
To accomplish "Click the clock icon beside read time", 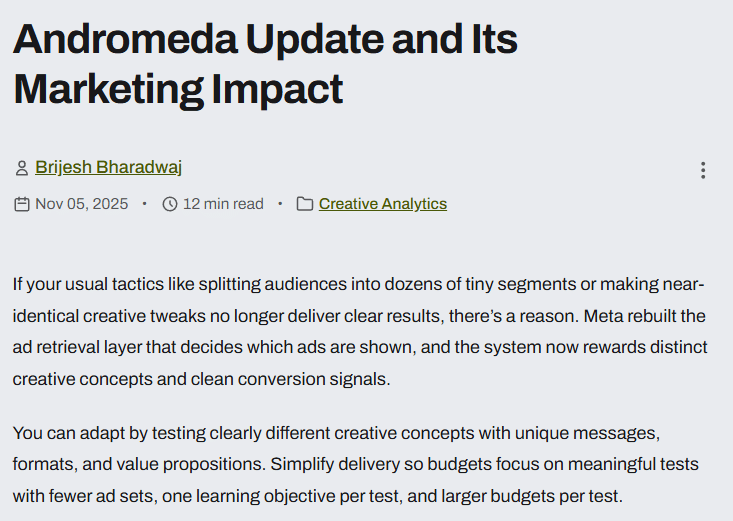I will coord(170,204).
